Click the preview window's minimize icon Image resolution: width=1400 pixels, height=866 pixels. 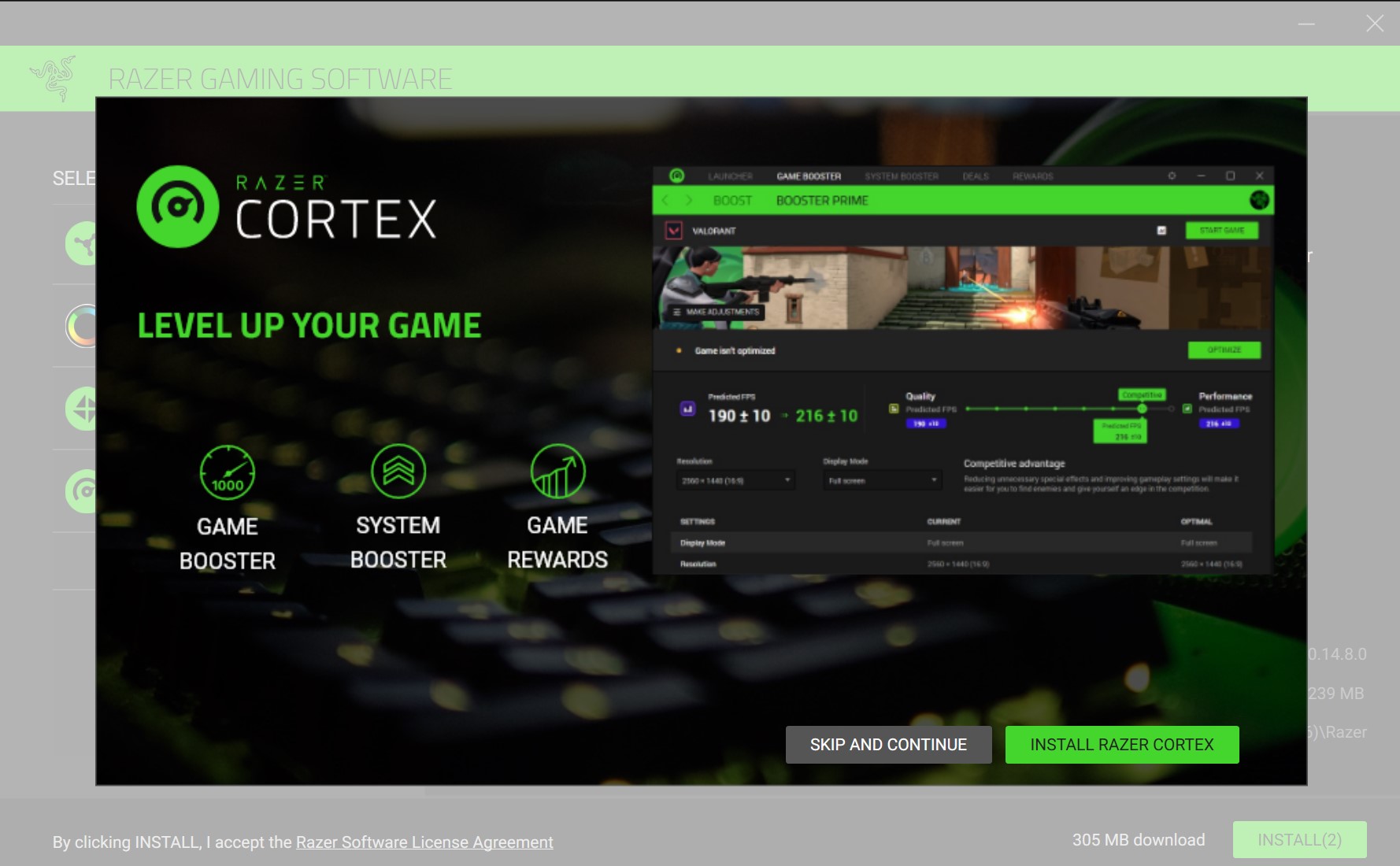pyautogui.click(x=1202, y=176)
